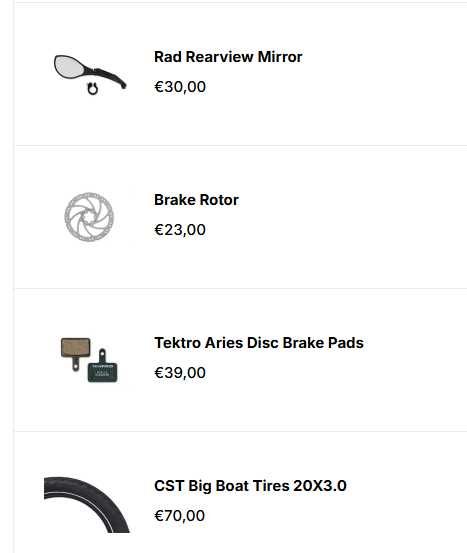Viewport: 467px width, 553px height.
Task: Click empty area right of Brake Rotor row
Action: coord(353,217)
